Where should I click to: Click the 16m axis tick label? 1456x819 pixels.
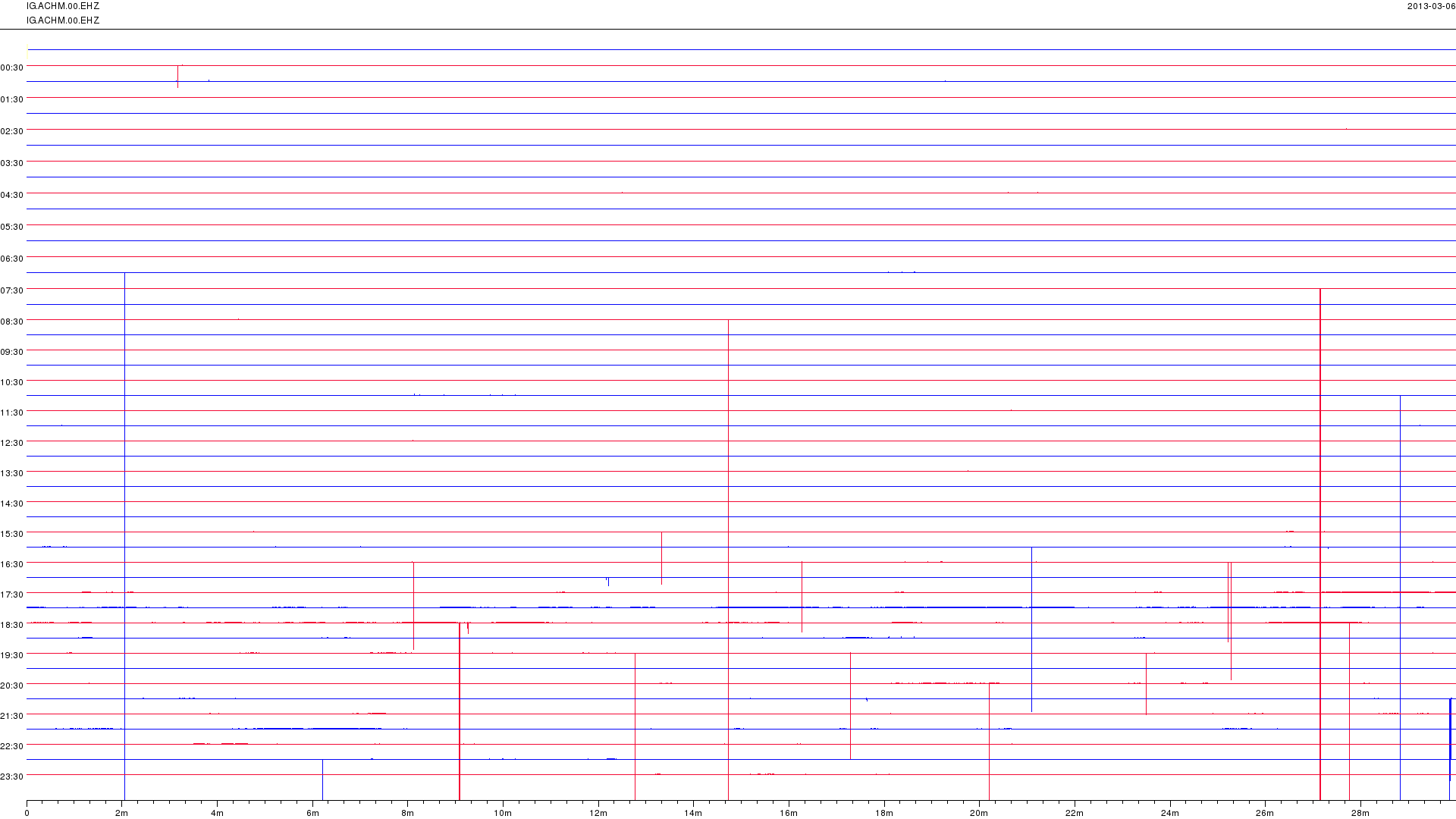pos(789,814)
